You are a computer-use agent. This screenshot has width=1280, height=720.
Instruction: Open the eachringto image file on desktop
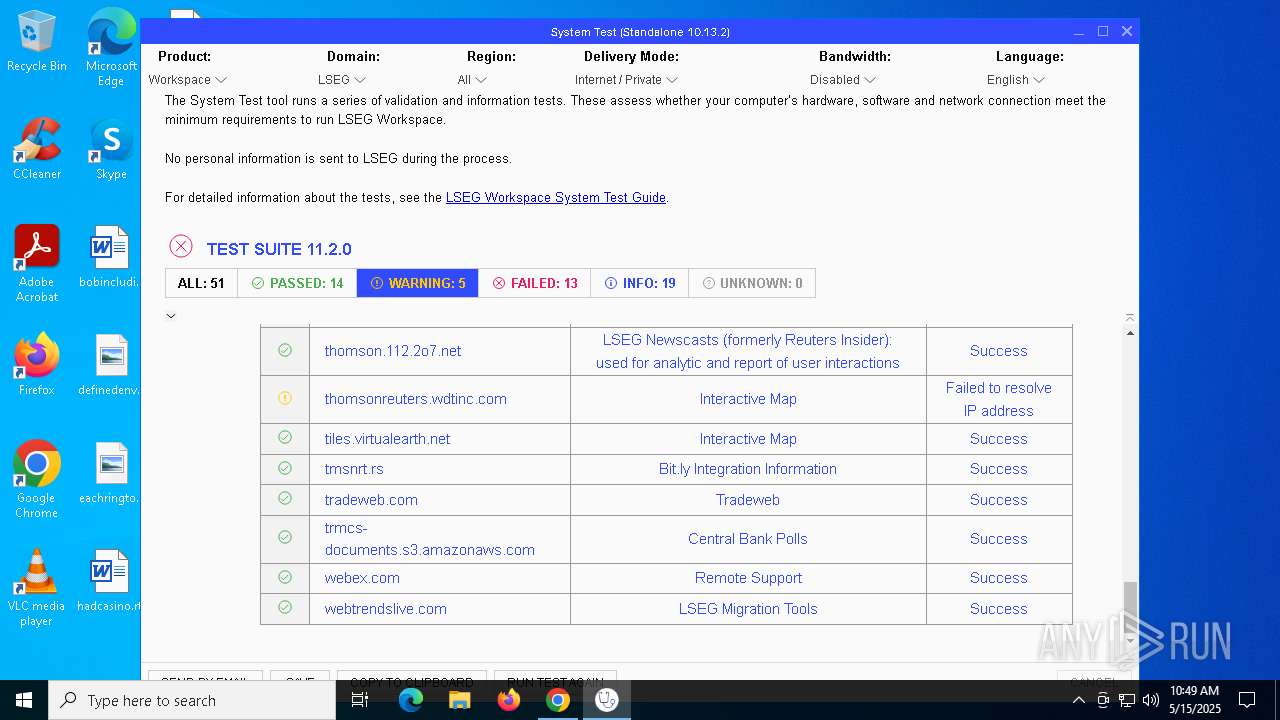click(110, 473)
